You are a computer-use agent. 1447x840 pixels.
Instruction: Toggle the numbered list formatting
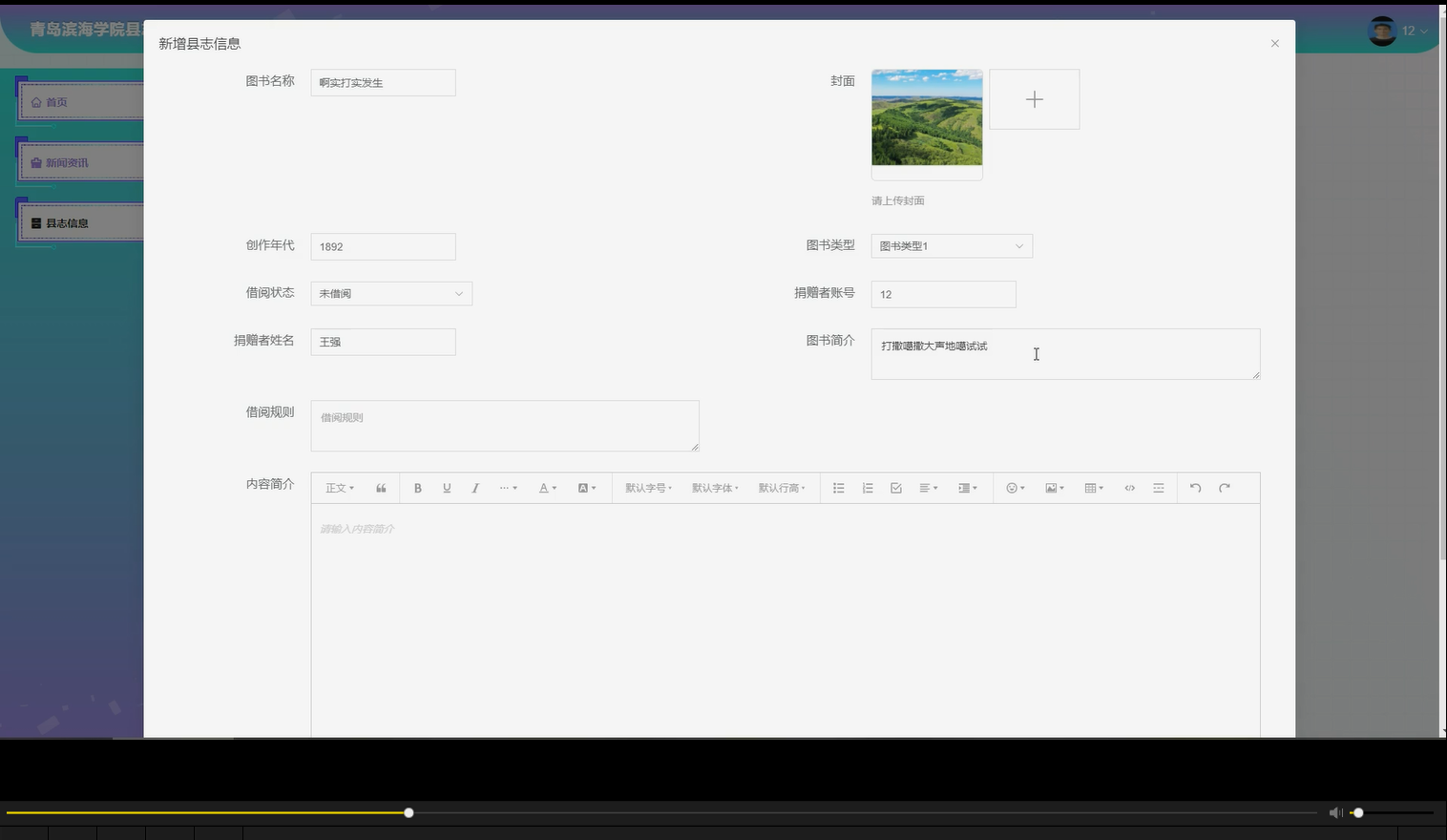pos(867,488)
